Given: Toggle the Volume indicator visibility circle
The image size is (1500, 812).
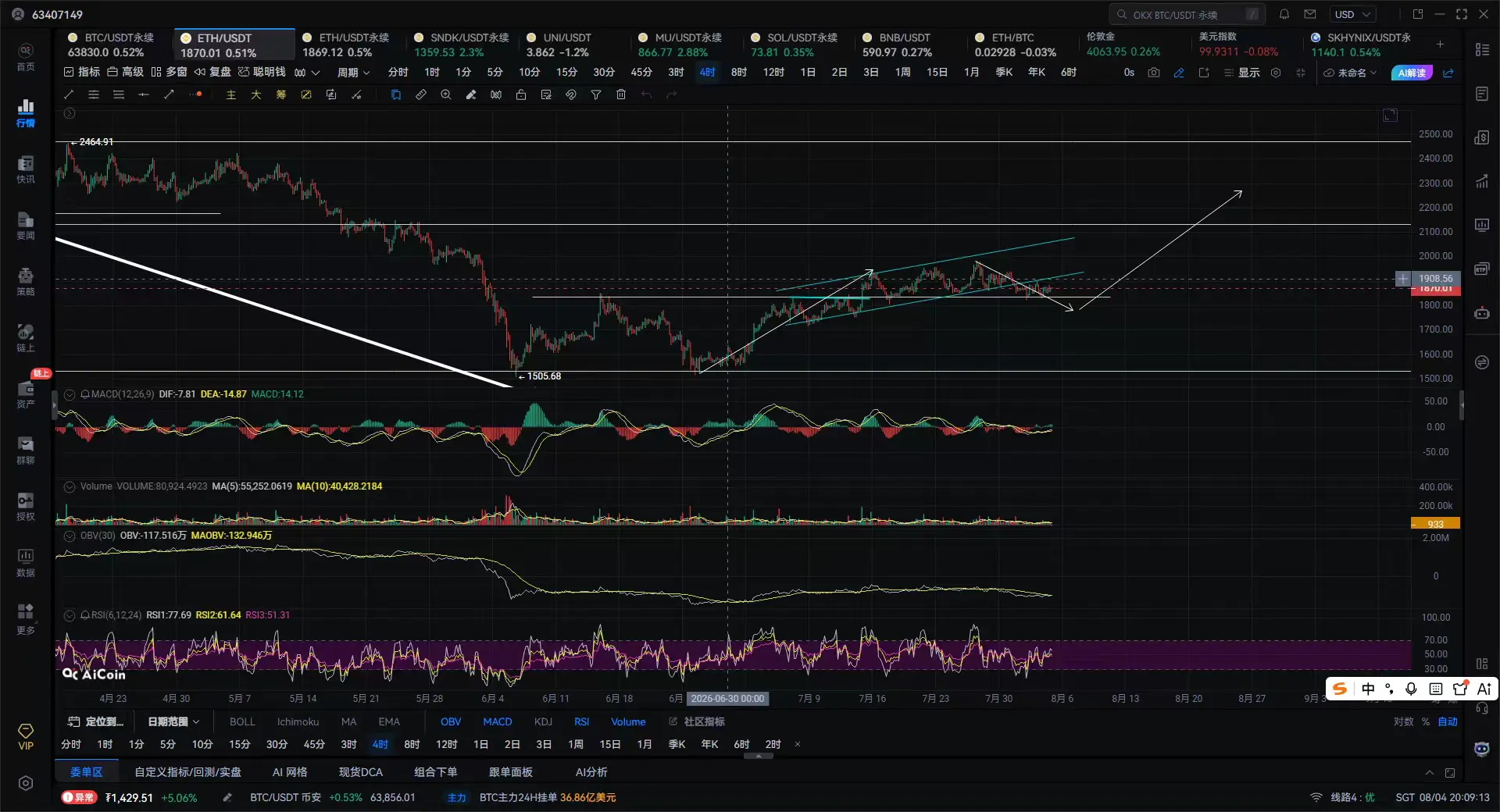Looking at the screenshot, I should tap(70, 486).
